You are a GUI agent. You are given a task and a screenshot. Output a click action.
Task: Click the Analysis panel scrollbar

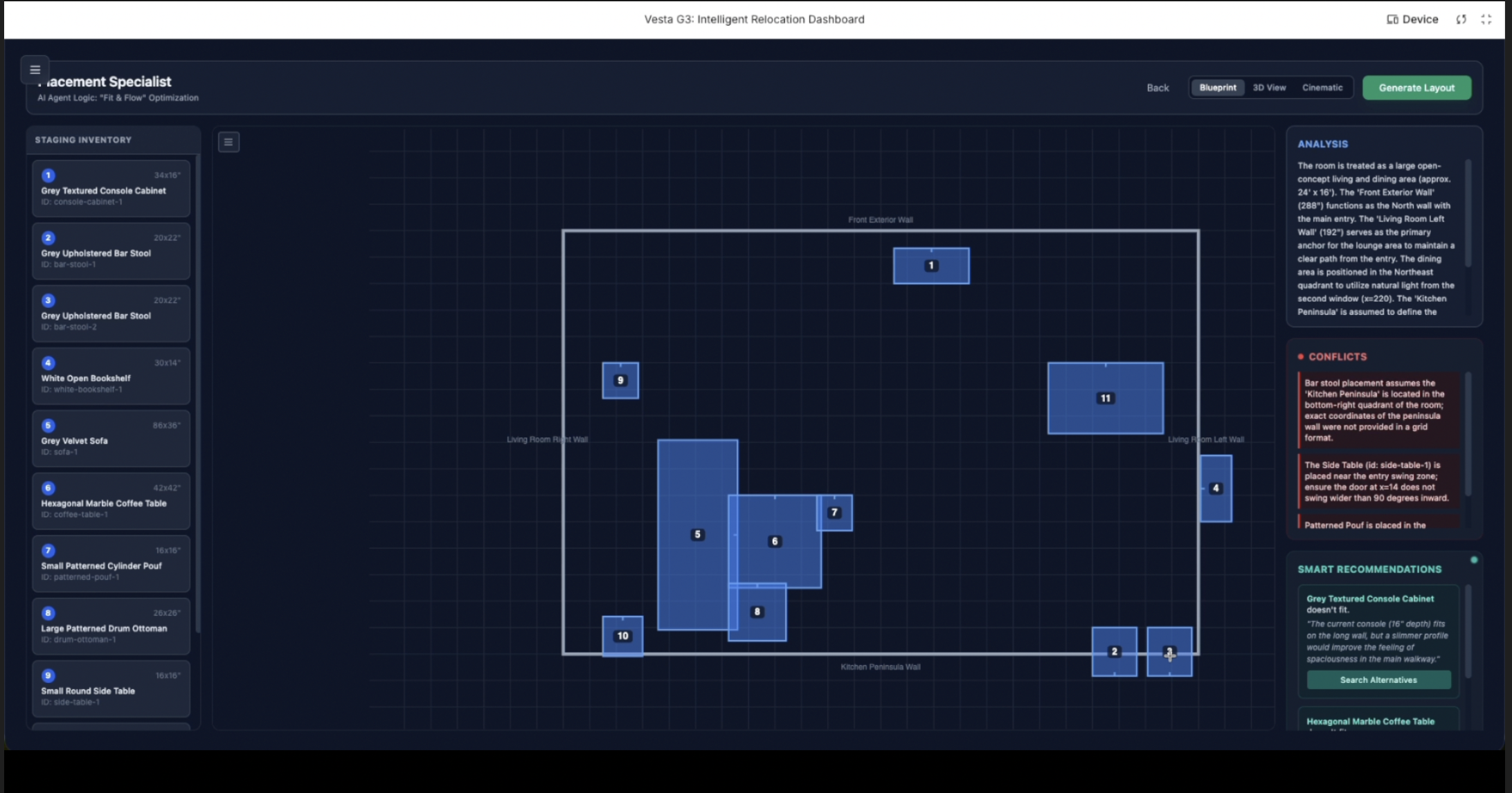pyautogui.click(x=1468, y=215)
